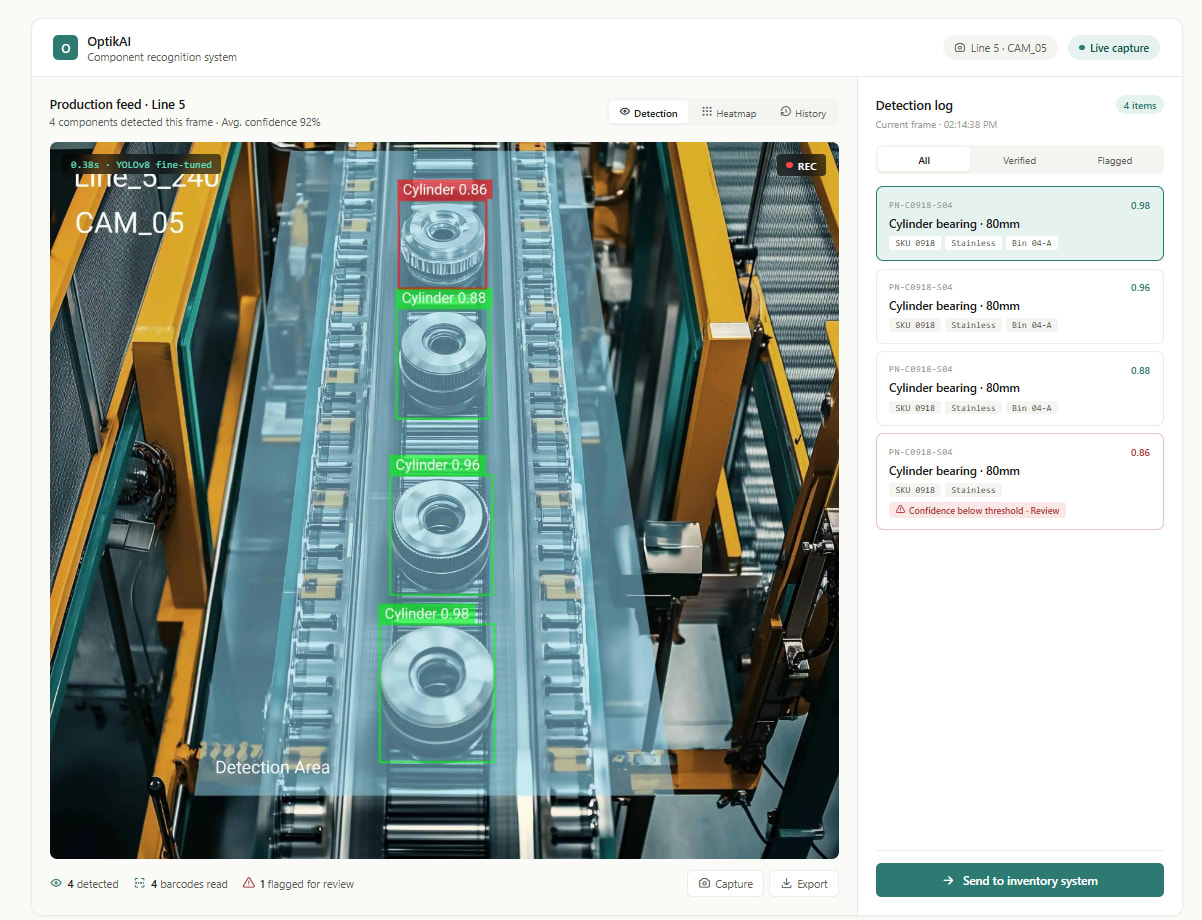Click the camera icon in the Line 5 · CAM_05 badge
Screen dimensions: 1202x920
(x=960, y=48)
